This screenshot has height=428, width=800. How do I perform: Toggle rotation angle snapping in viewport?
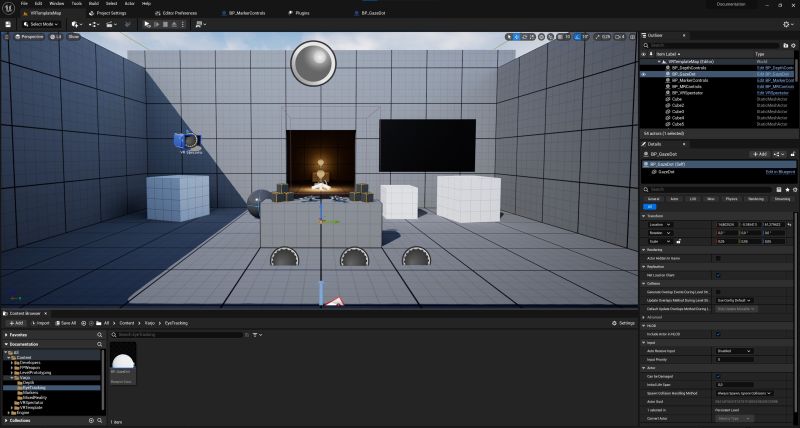pos(577,37)
